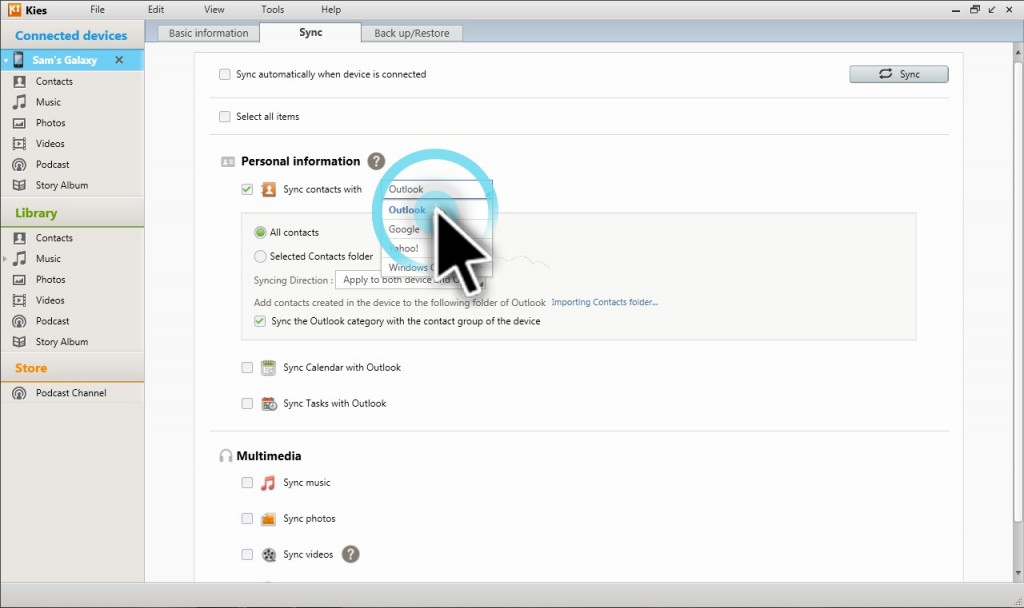The image size is (1024, 608).
Task: Click the Sync button
Action: pyautogui.click(x=899, y=74)
